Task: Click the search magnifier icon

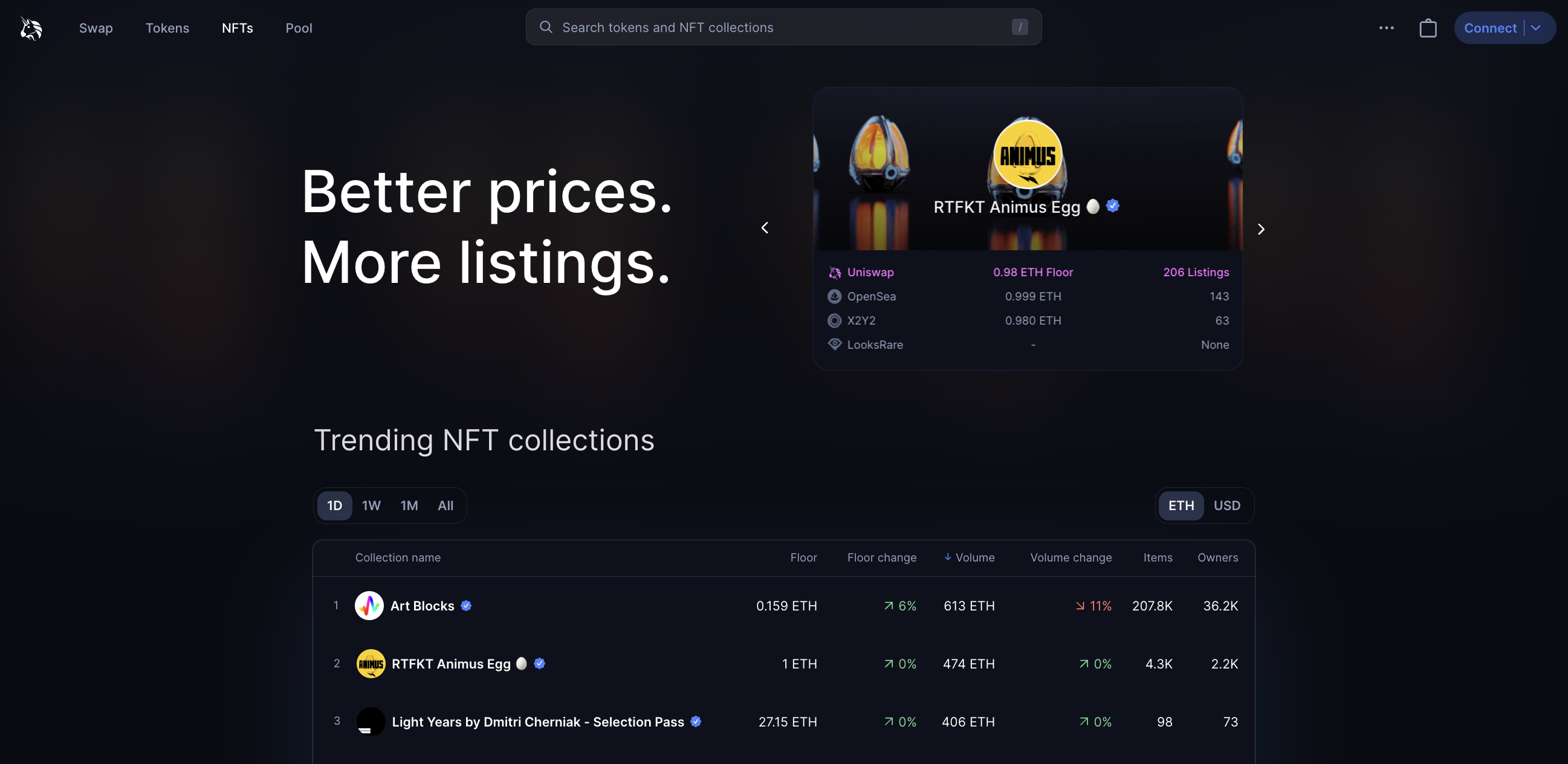Action: (x=546, y=27)
